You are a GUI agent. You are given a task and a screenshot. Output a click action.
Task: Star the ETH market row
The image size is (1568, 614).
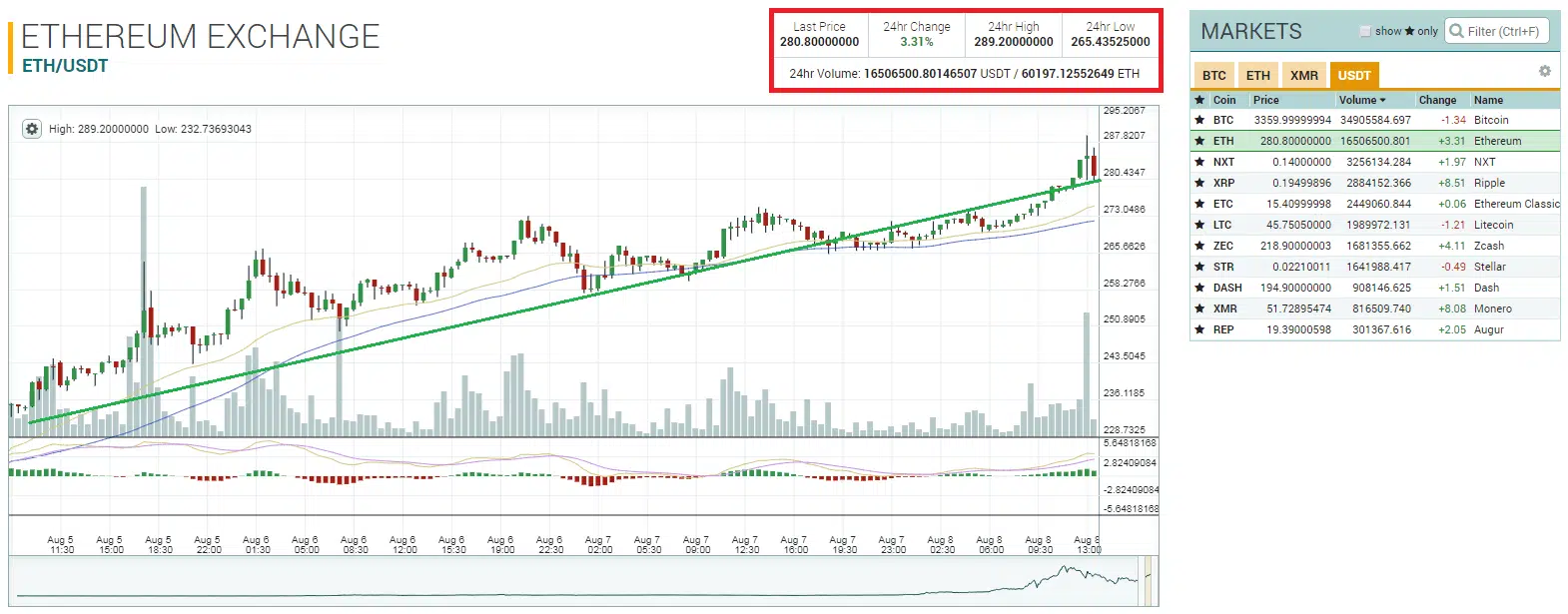coord(1199,141)
